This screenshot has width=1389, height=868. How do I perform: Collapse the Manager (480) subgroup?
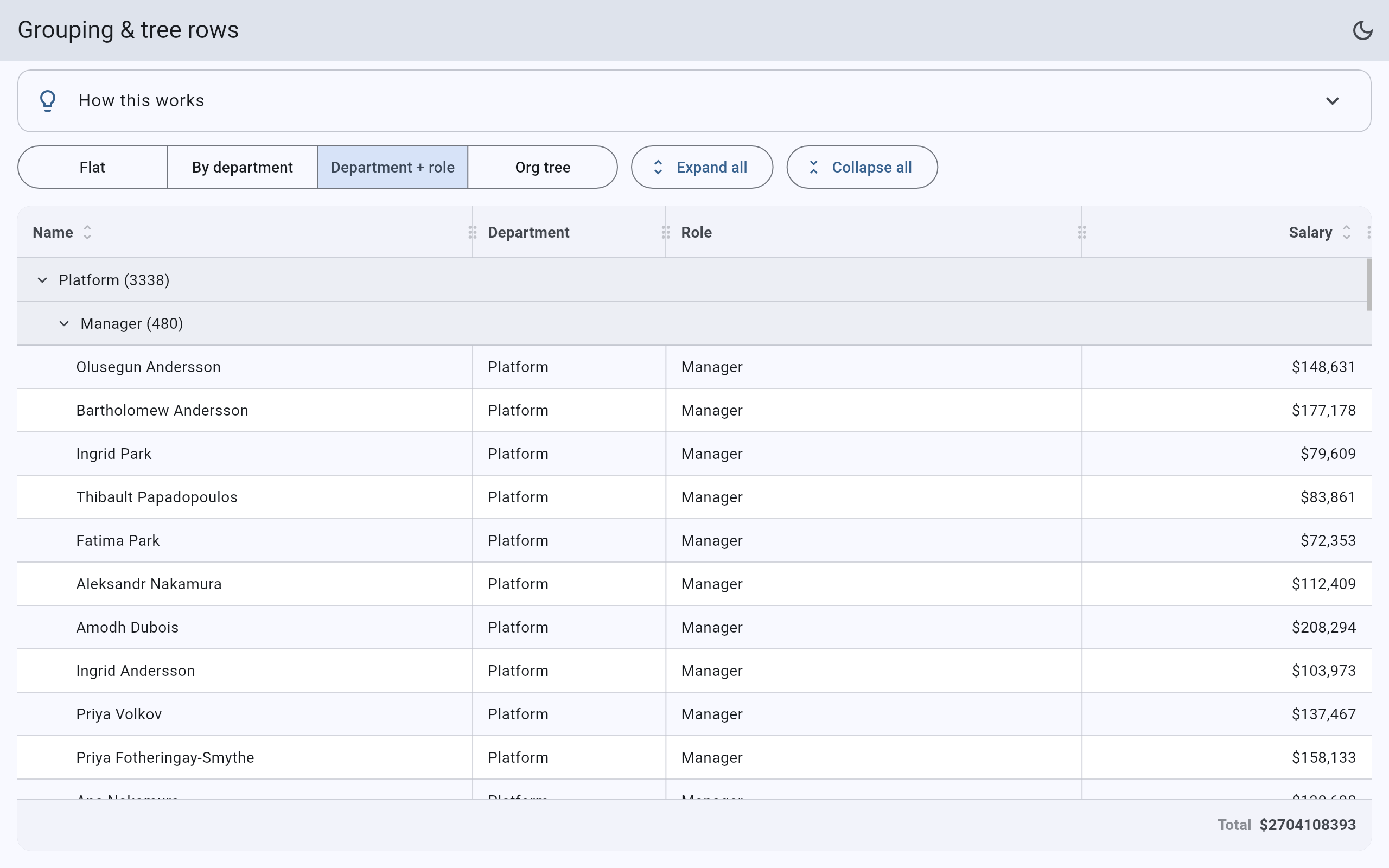tap(64, 324)
